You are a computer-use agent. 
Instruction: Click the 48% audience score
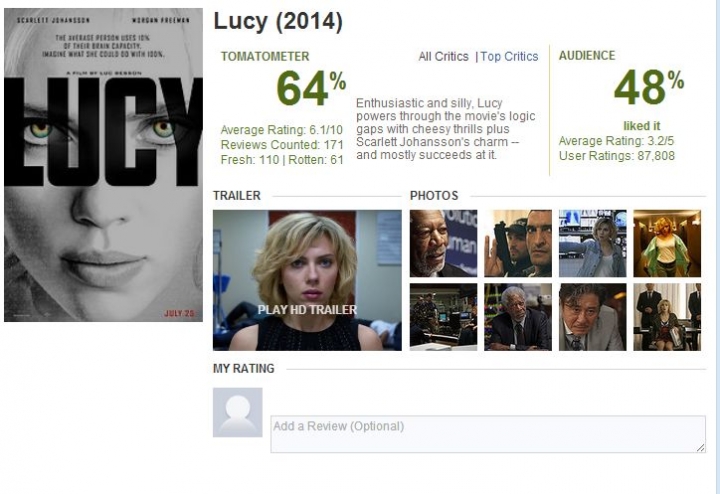[649, 87]
